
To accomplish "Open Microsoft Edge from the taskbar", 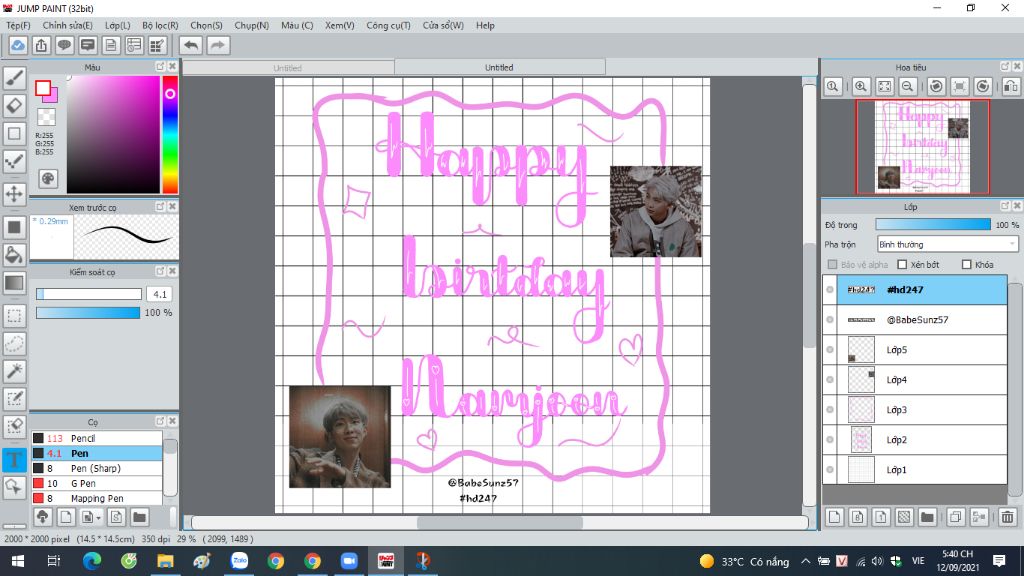I will coord(92,561).
